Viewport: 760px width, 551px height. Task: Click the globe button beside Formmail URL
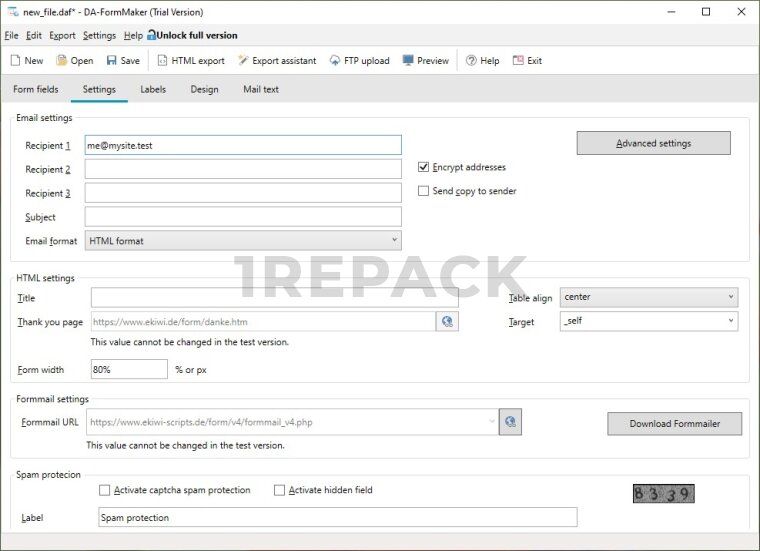coord(510,421)
